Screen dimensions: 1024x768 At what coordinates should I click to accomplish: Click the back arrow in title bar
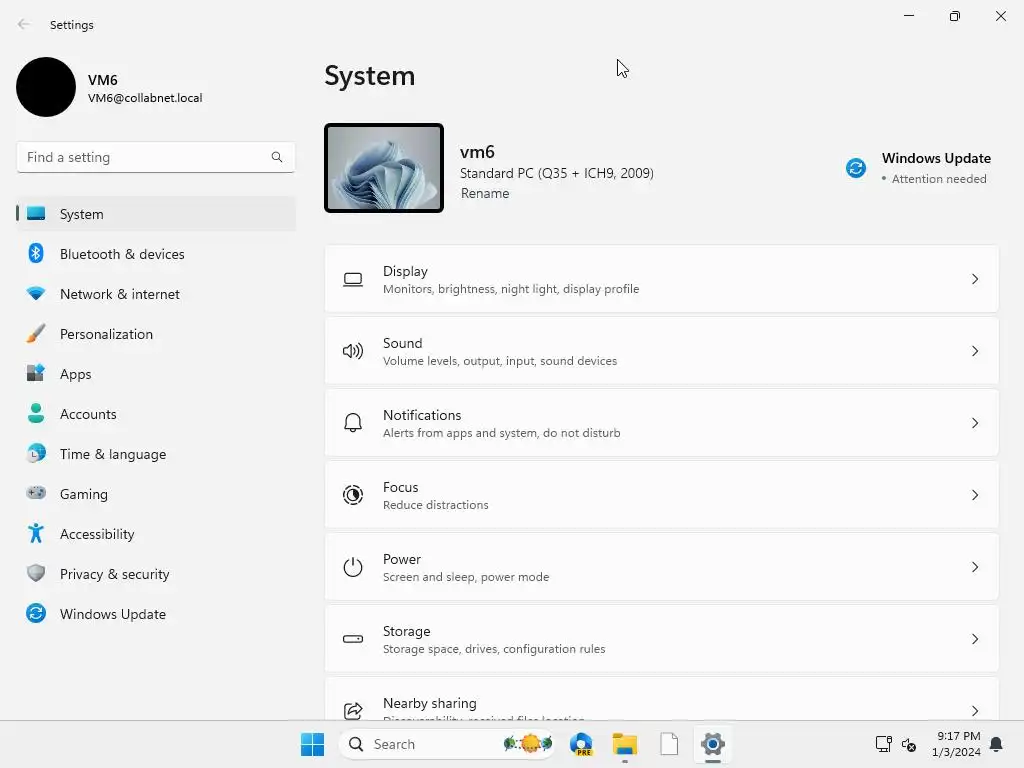point(24,25)
